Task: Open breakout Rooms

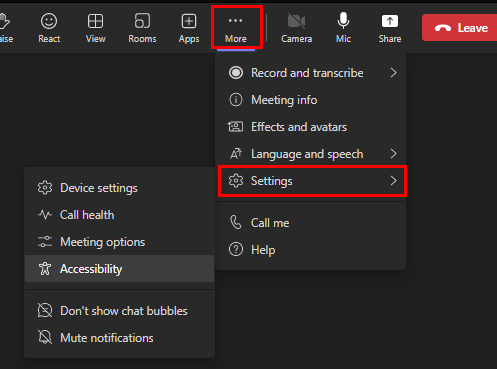Action: click(x=142, y=28)
